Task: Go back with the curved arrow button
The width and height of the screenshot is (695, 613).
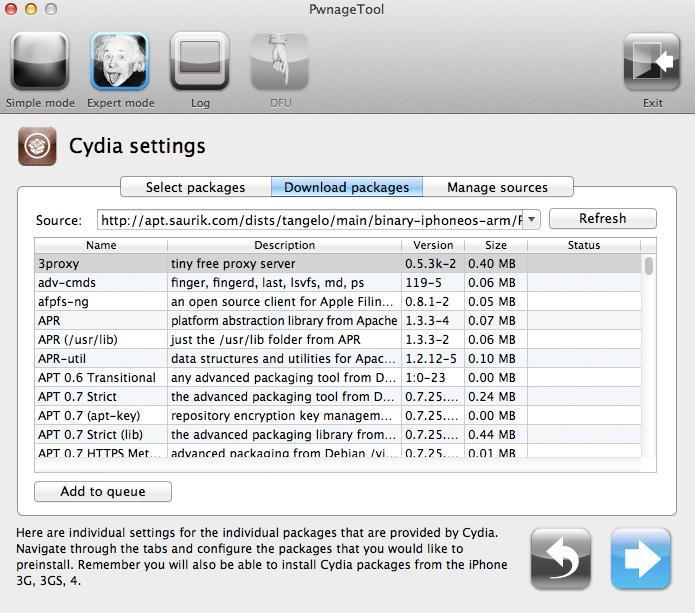Action: [560, 558]
